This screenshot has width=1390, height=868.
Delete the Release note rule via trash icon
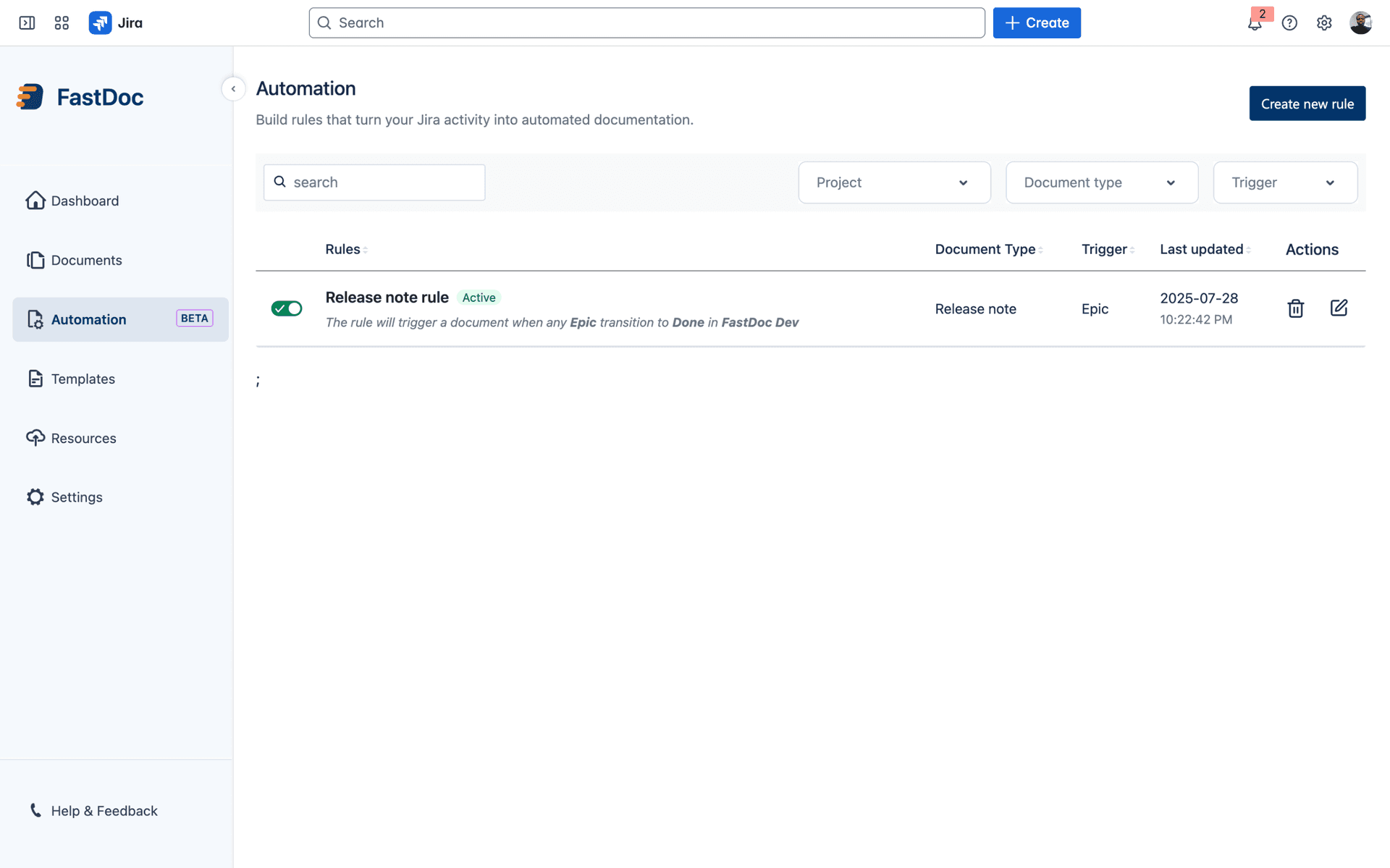[x=1295, y=308]
